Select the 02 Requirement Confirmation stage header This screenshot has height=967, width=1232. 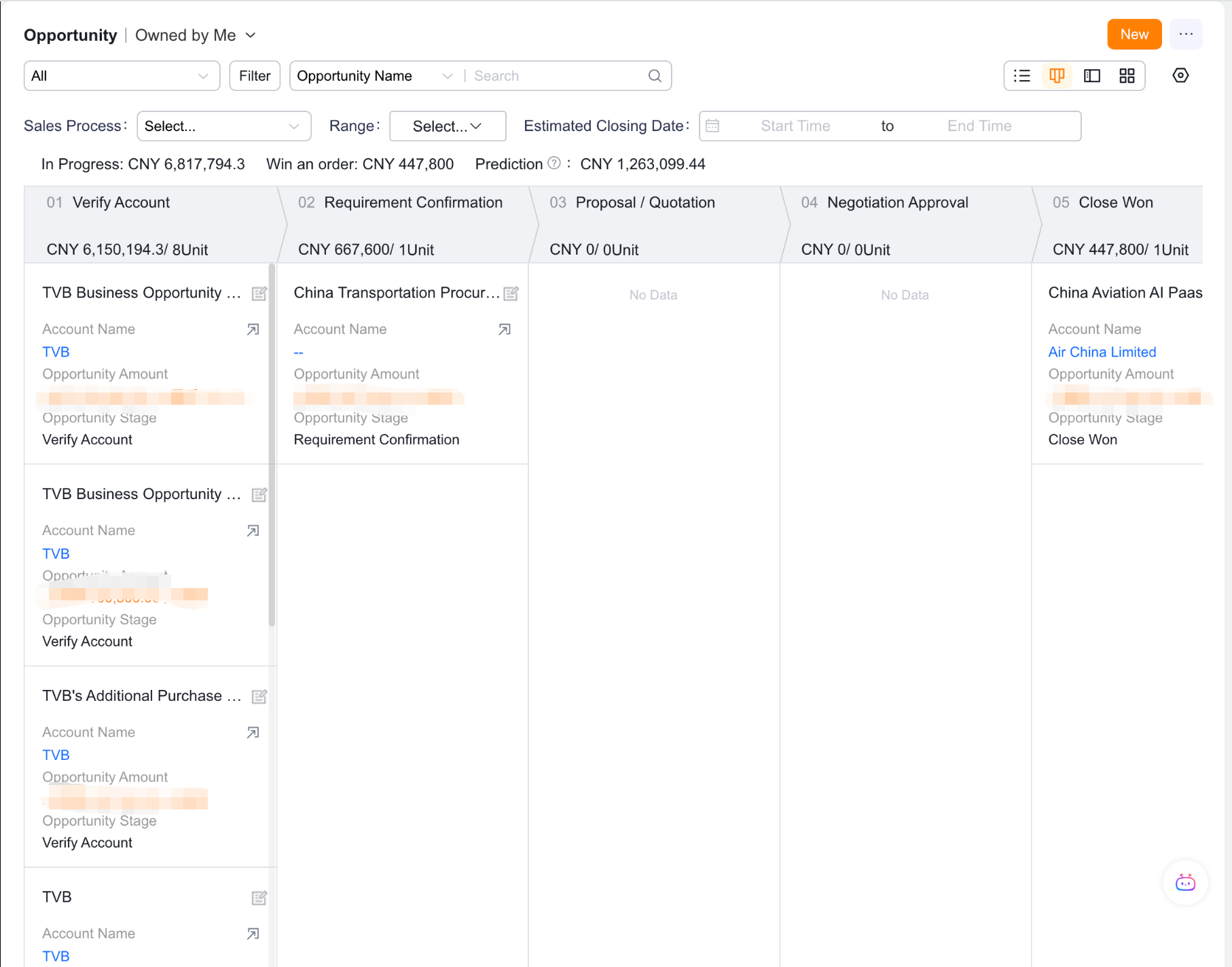coord(407,225)
